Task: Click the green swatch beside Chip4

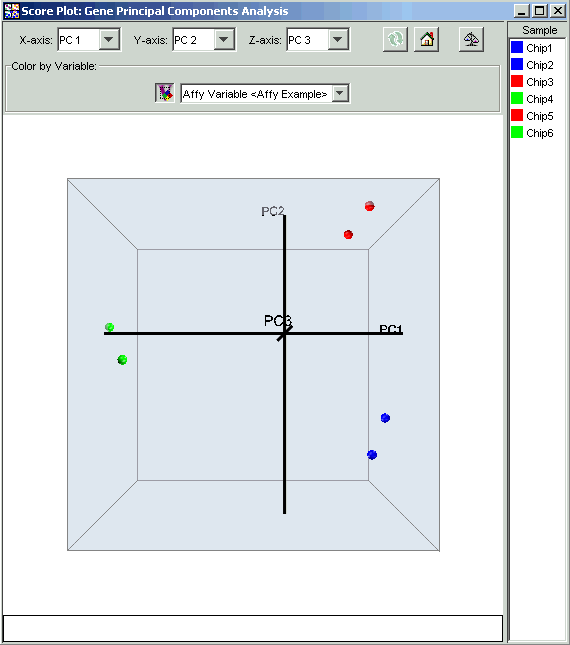Action: click(517, 98)
